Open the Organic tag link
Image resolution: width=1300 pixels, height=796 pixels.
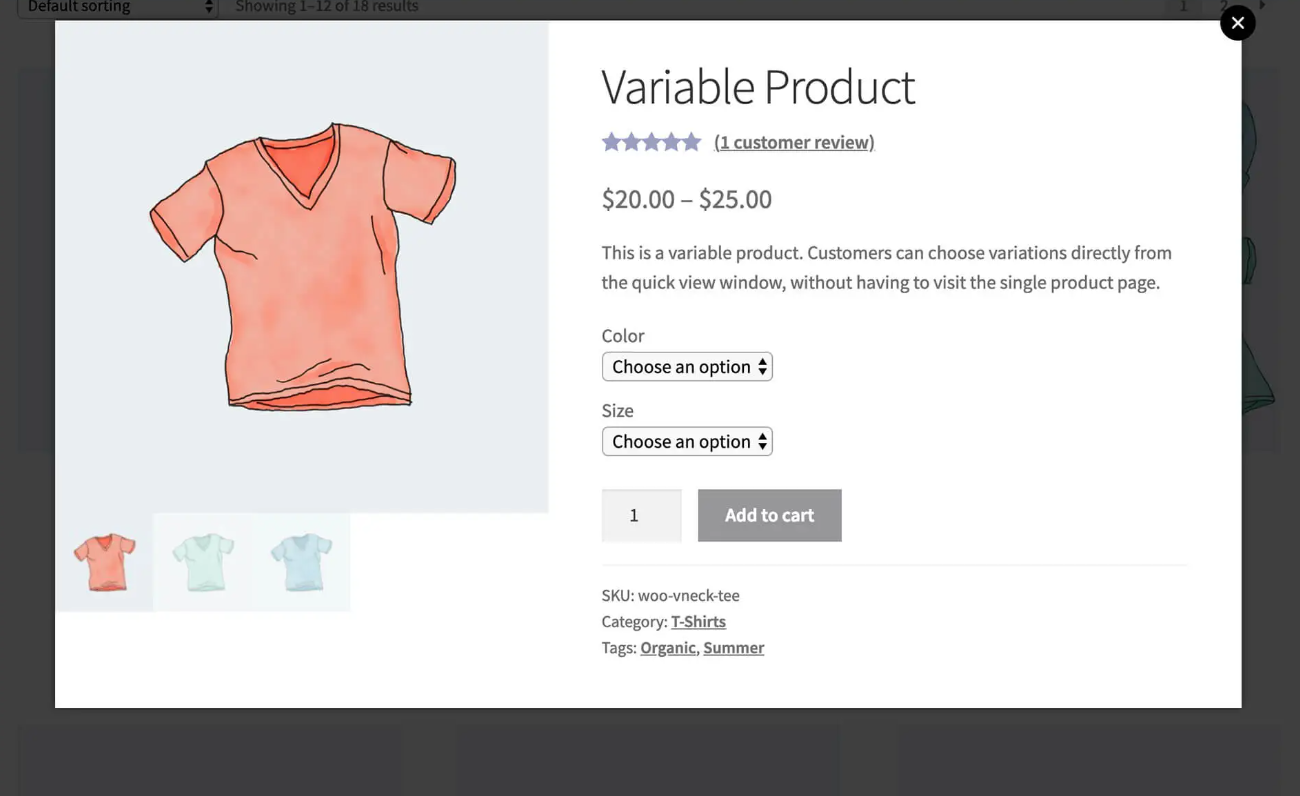[x=667, y=647]
